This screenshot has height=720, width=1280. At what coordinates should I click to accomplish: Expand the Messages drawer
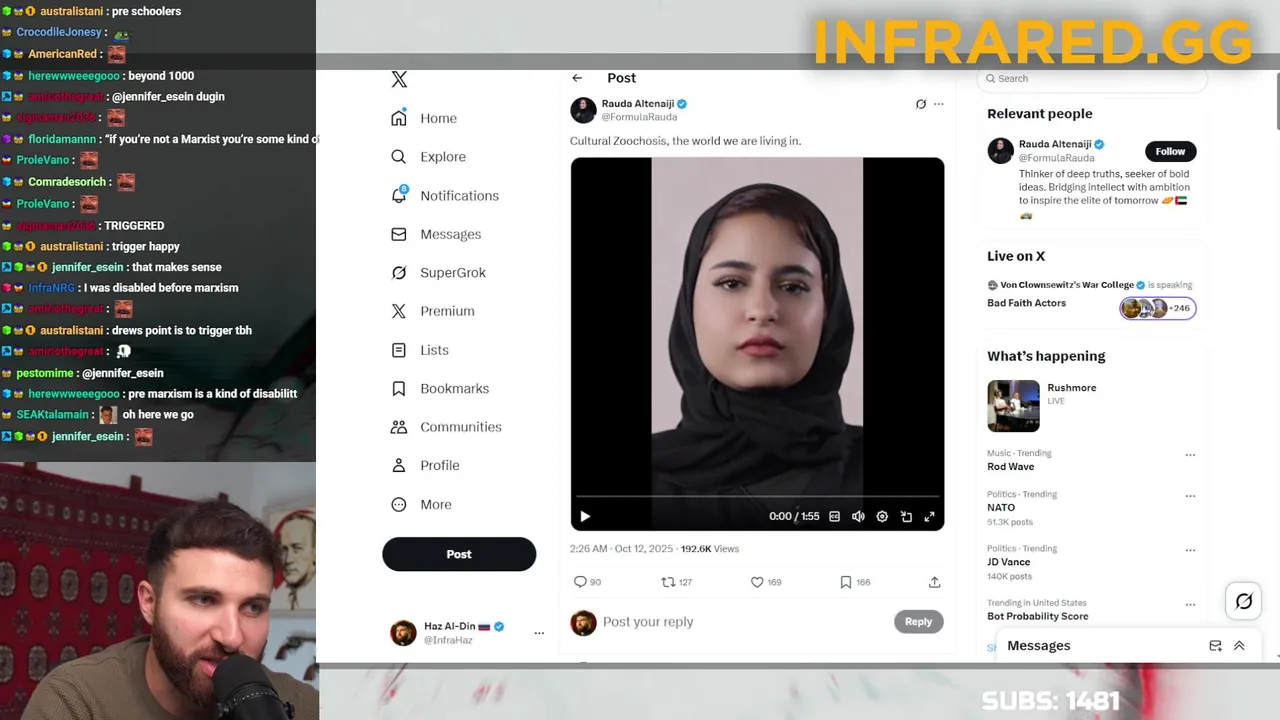point(1239,646)
